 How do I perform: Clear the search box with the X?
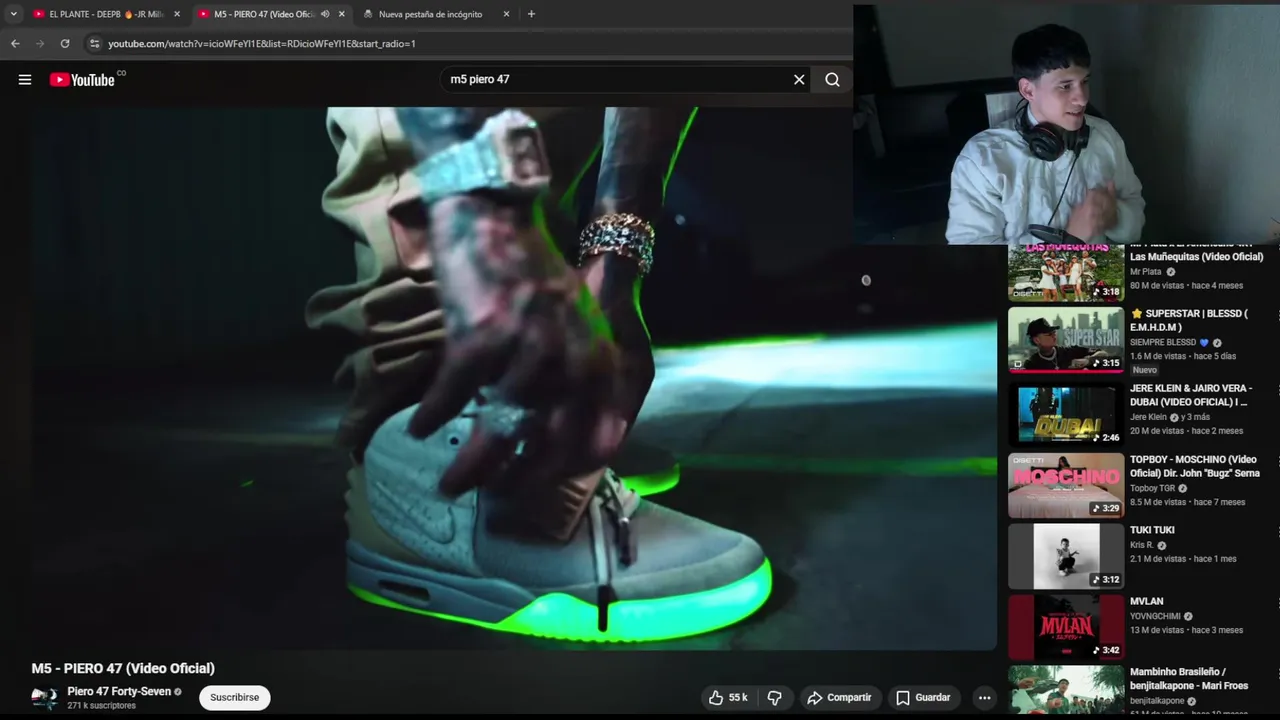[799, 80]
